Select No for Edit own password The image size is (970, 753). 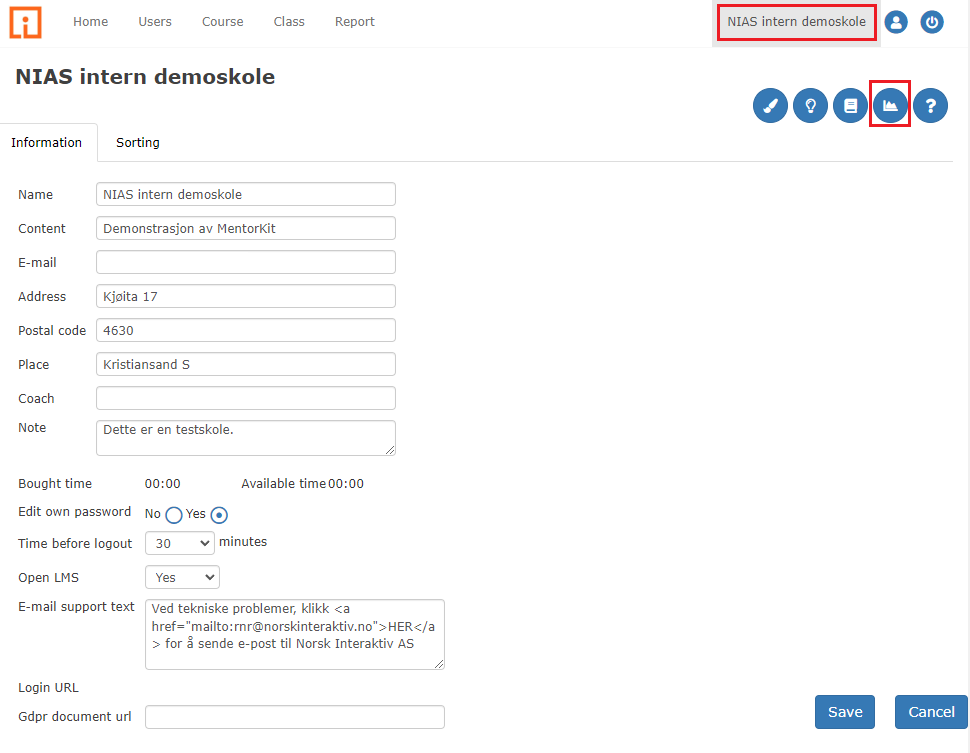tap(174, 515)
